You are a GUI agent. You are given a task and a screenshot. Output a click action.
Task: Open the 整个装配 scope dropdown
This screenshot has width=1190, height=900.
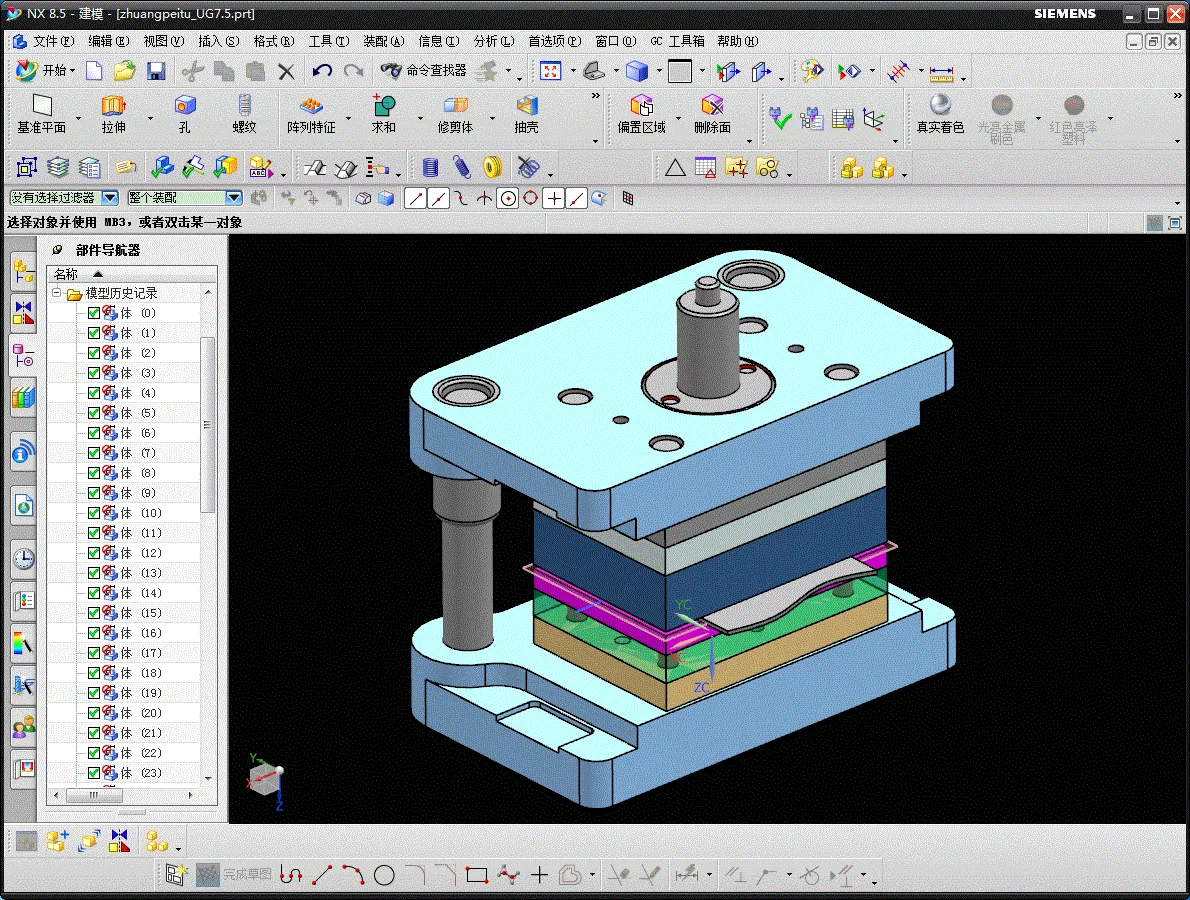pos(233,198)
